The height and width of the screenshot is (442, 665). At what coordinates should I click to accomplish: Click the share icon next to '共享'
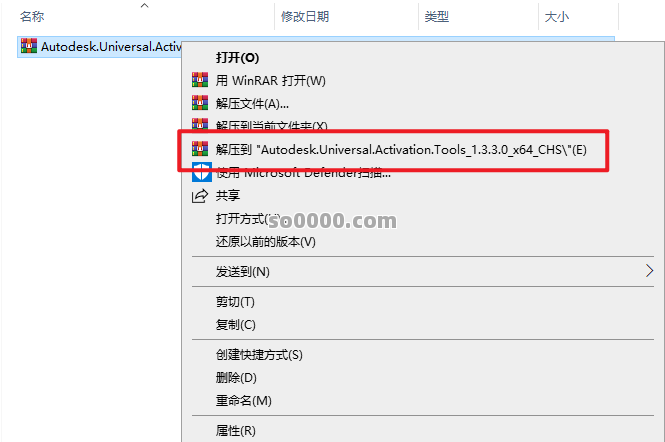coord(198,196)
